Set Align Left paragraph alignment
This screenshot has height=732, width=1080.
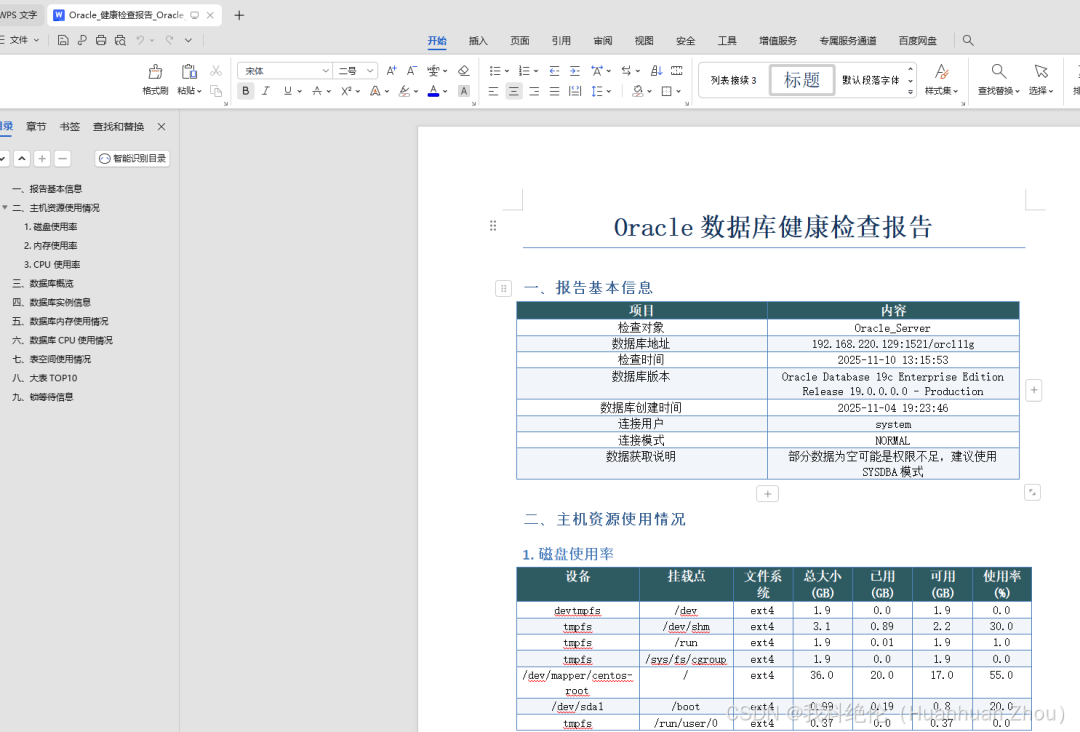(493, 91)
